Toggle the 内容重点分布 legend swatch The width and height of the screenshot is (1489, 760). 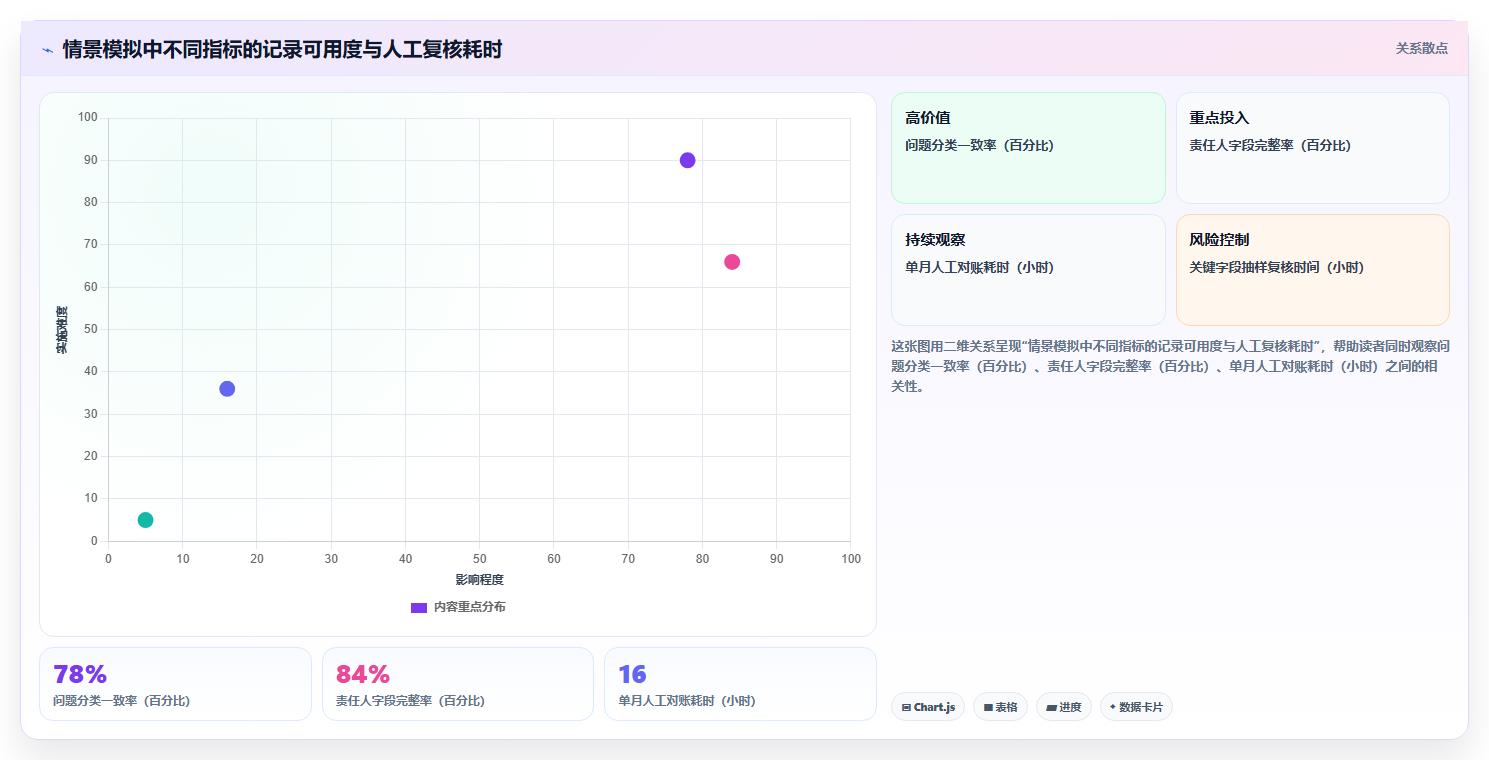pyautogui.click(x=419, y=607)
